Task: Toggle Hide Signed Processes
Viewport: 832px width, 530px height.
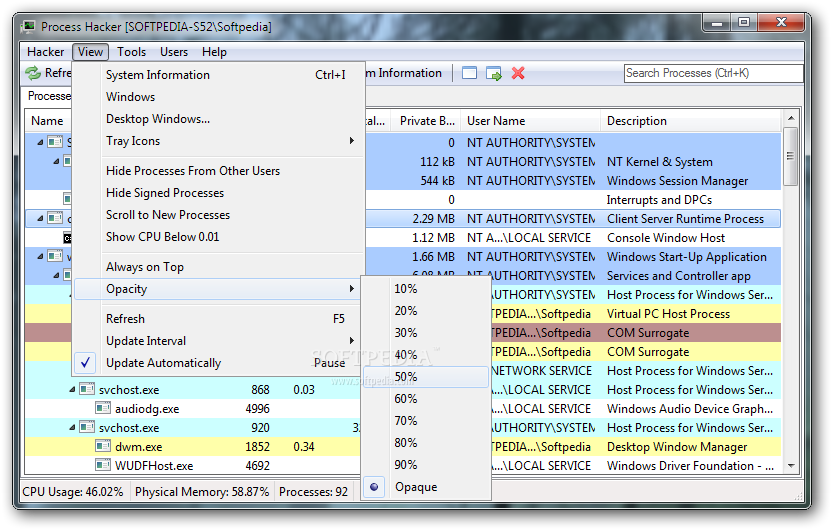Action: point(219,193)
